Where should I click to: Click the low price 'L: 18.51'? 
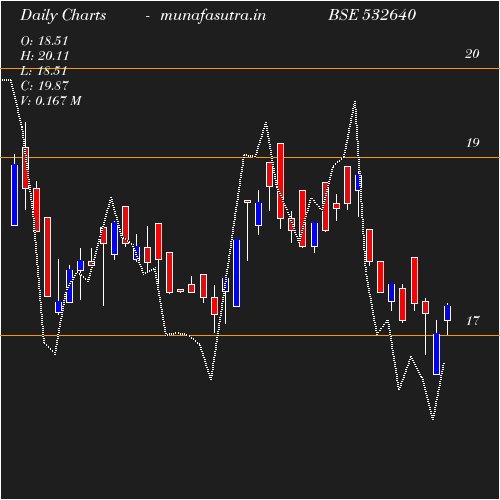pyautogui.click(x=44, y=71)
